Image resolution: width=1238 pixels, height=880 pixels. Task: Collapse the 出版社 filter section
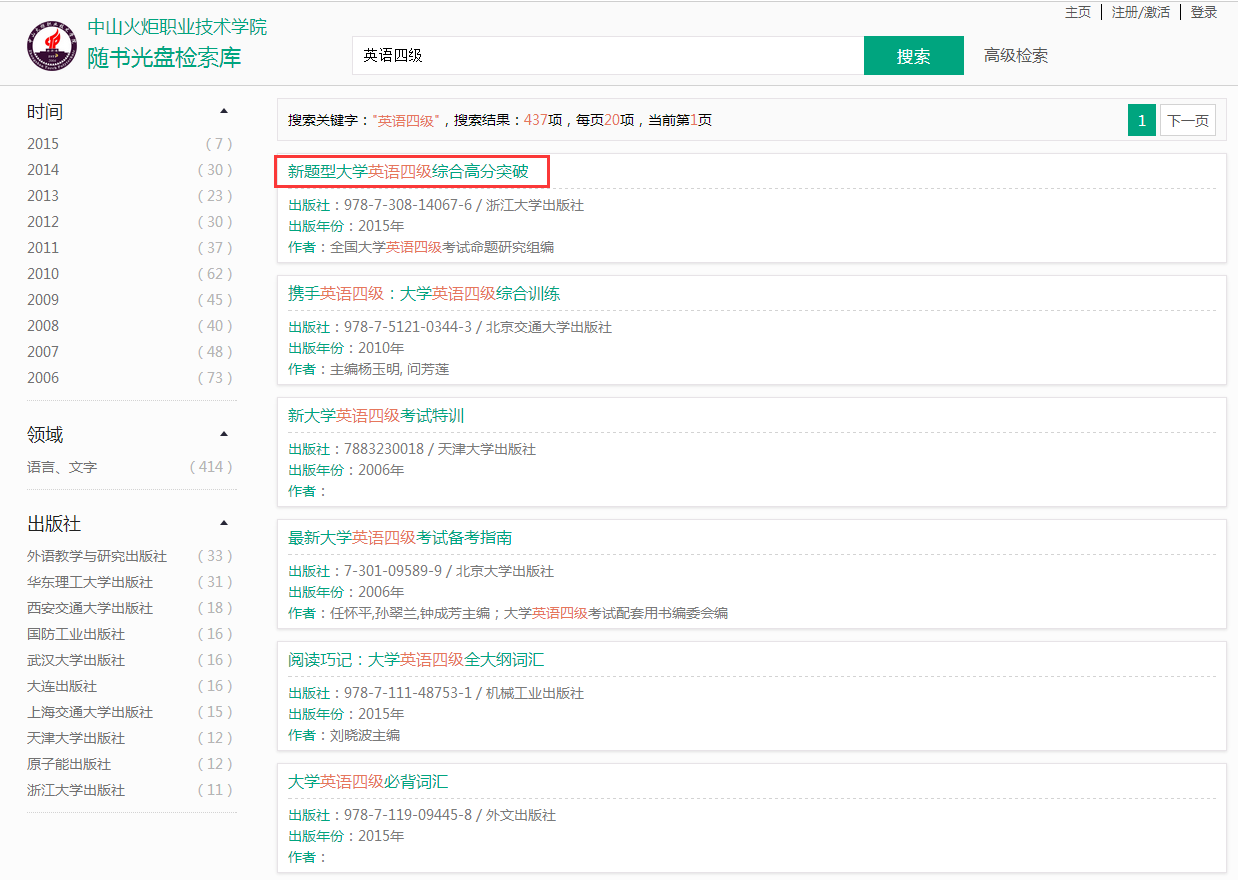224,523
